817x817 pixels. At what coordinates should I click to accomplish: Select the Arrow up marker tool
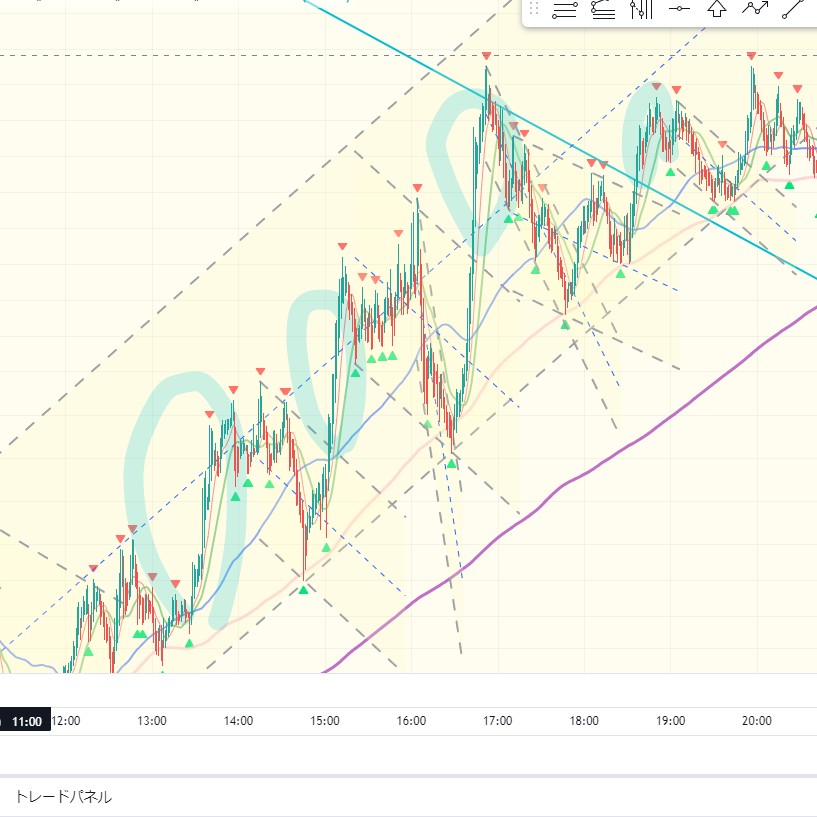[716, 10]
